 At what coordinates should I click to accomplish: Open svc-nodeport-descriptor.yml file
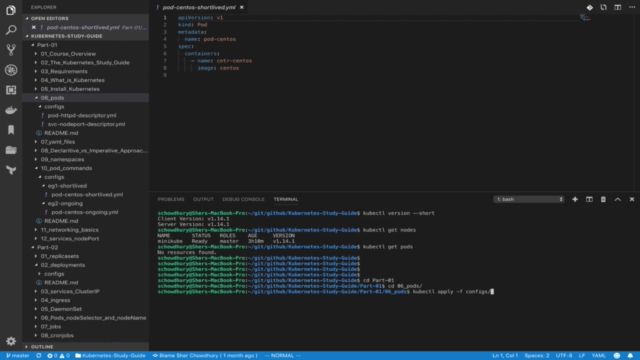[x=86, y=124]
